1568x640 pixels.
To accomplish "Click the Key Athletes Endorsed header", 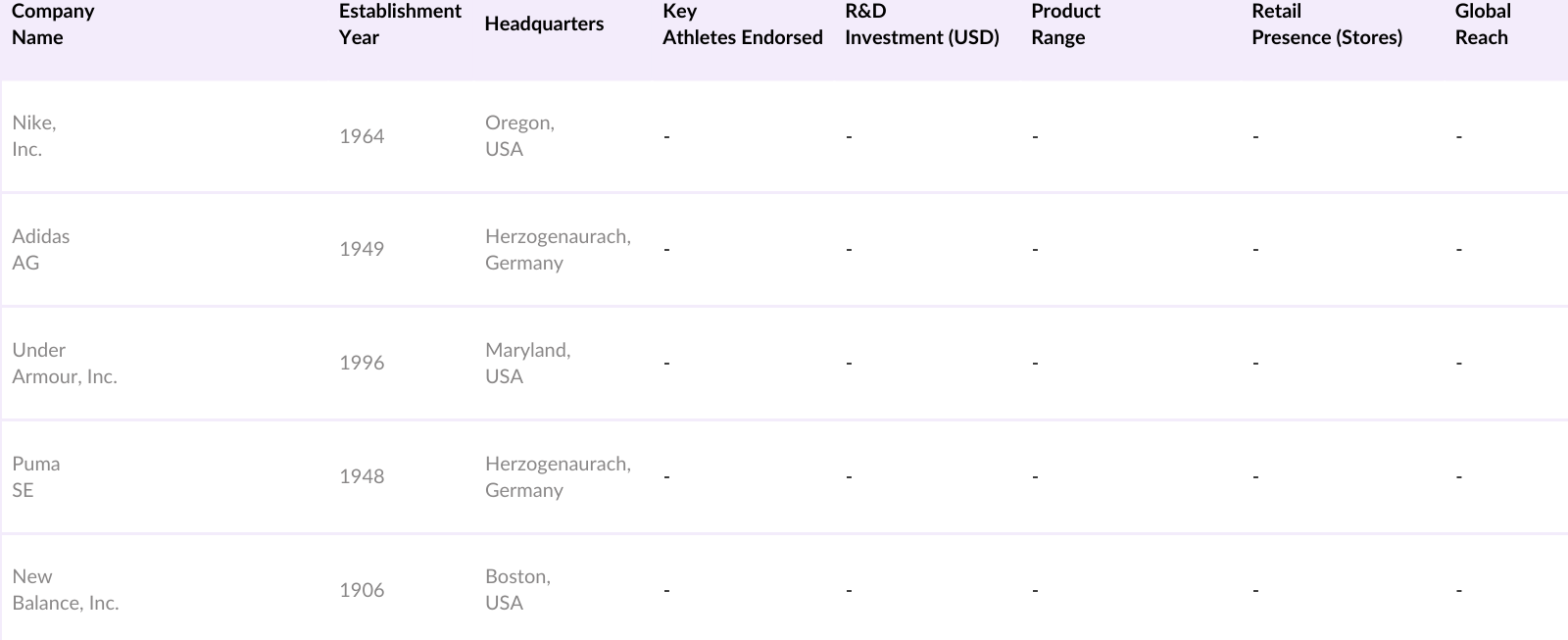I will point(742,25).
